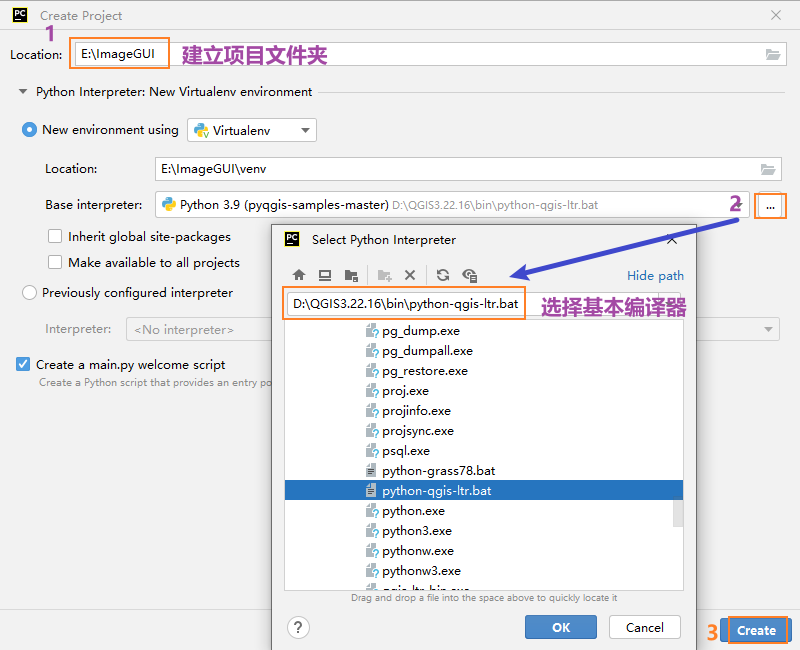Click the python.exe file icon
The image size is (800, 650).
click(x=372, y=511)
